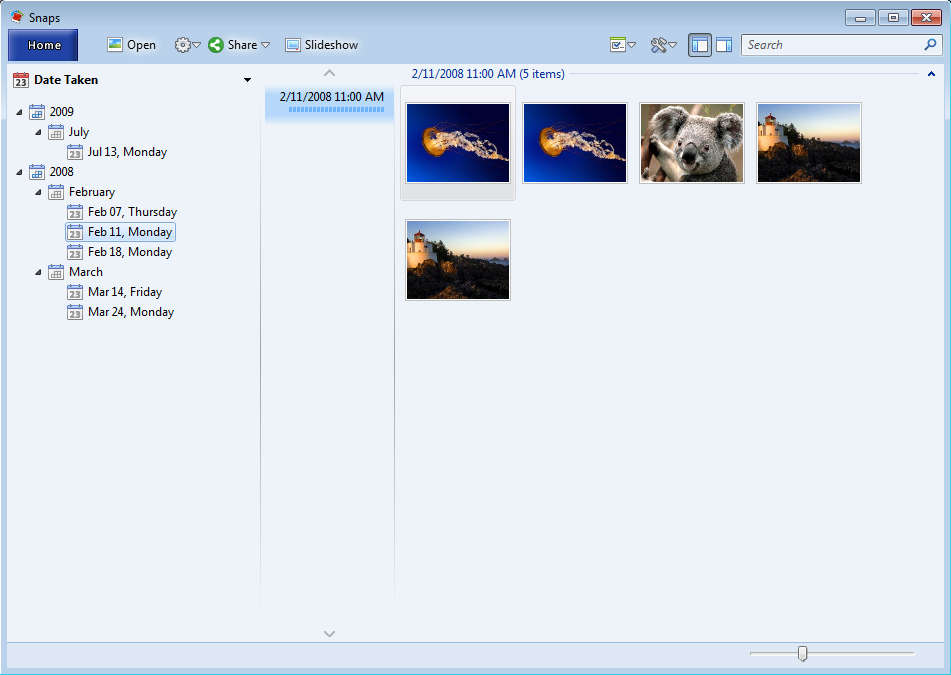Click calendar icon next to Mar 14, Friday
The height and width of the screenshot is (675, 951).
tap(75, 292)
